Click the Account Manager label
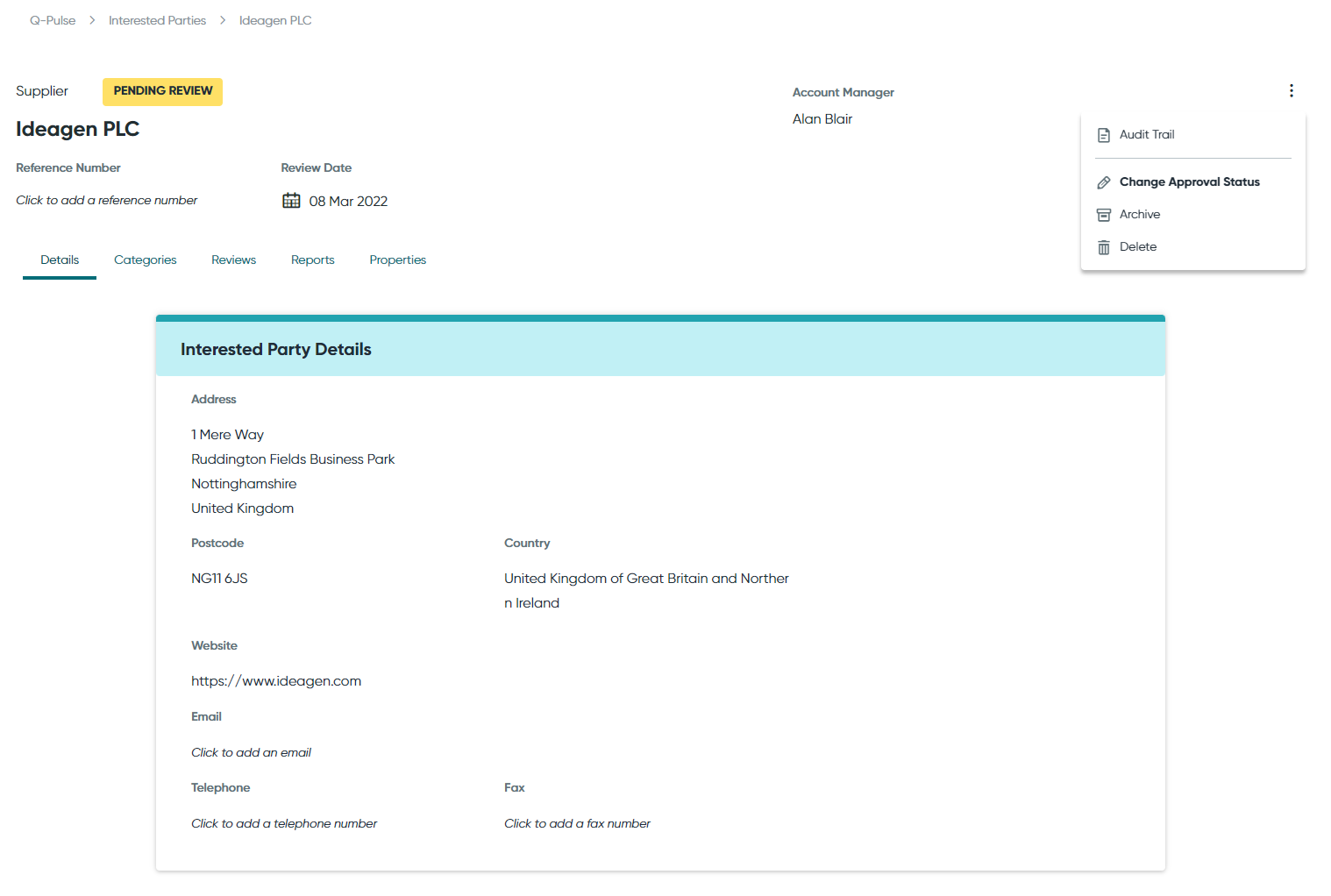Image resolution: width=1331 pixels, height=896 pixels. [843, 93]
